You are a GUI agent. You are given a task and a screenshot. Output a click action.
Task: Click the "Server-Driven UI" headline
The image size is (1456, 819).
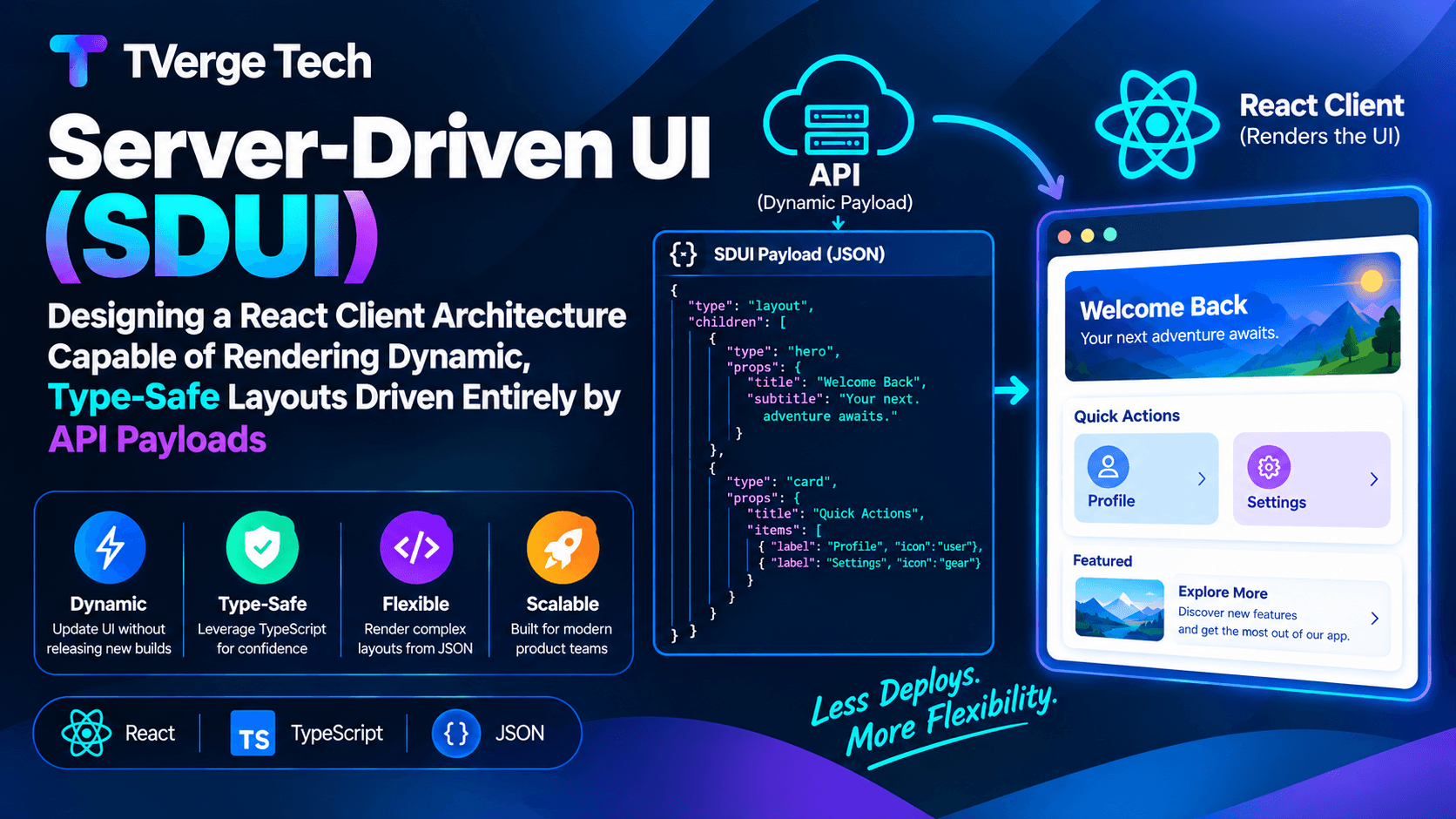[380, 146]
